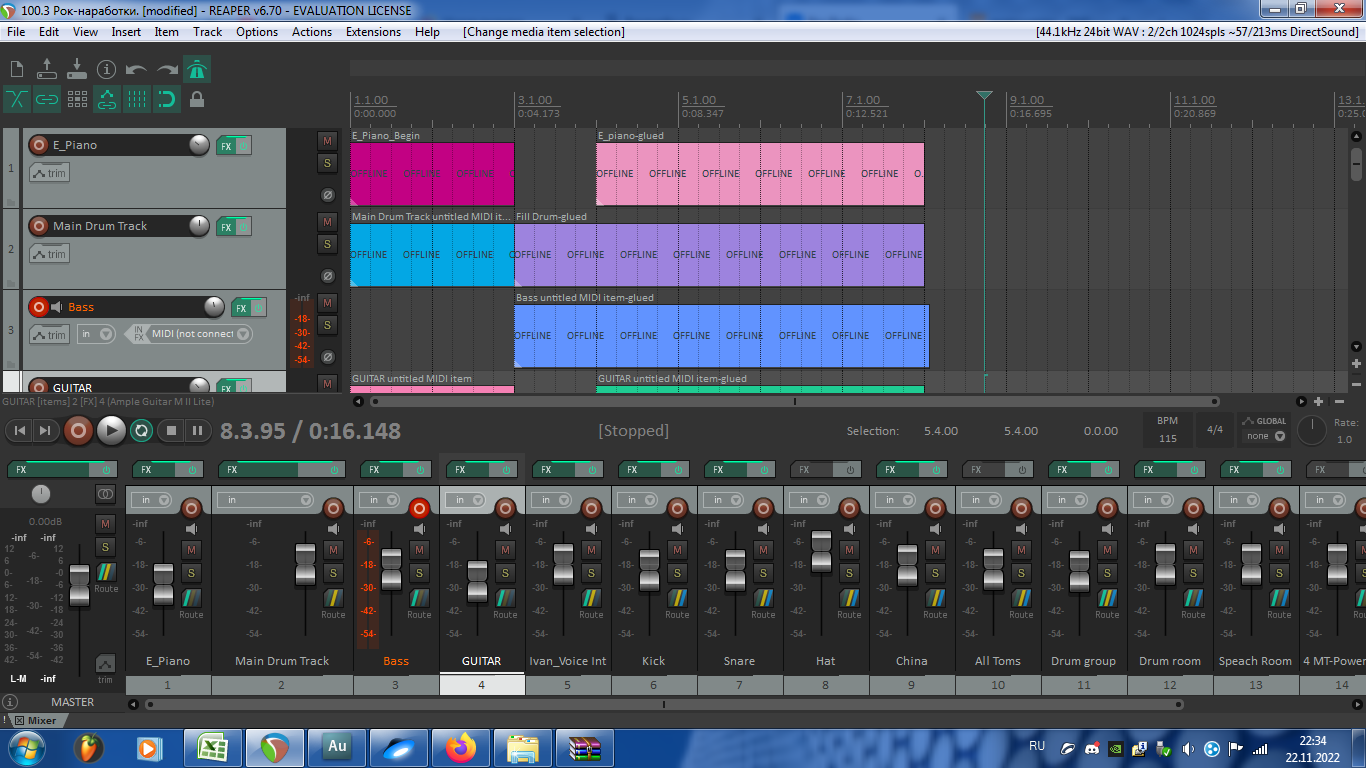
Task: Toggle the locking padlock icon
Action: click(x=197, y=99)
